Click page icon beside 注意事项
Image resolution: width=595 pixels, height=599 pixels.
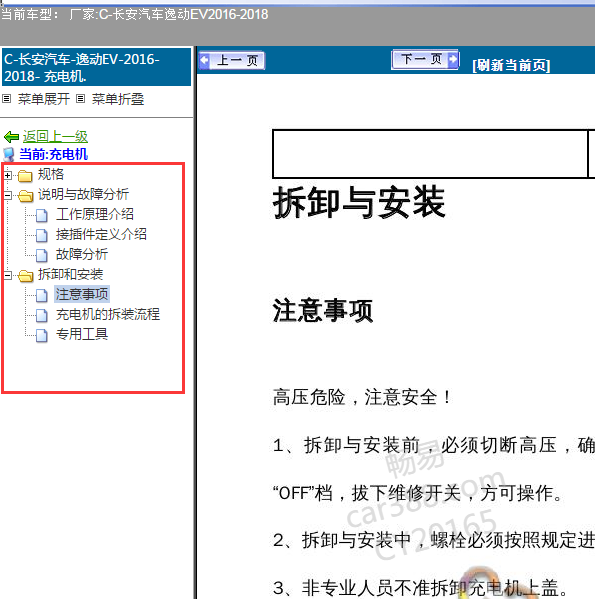click(x=42, y=295)
